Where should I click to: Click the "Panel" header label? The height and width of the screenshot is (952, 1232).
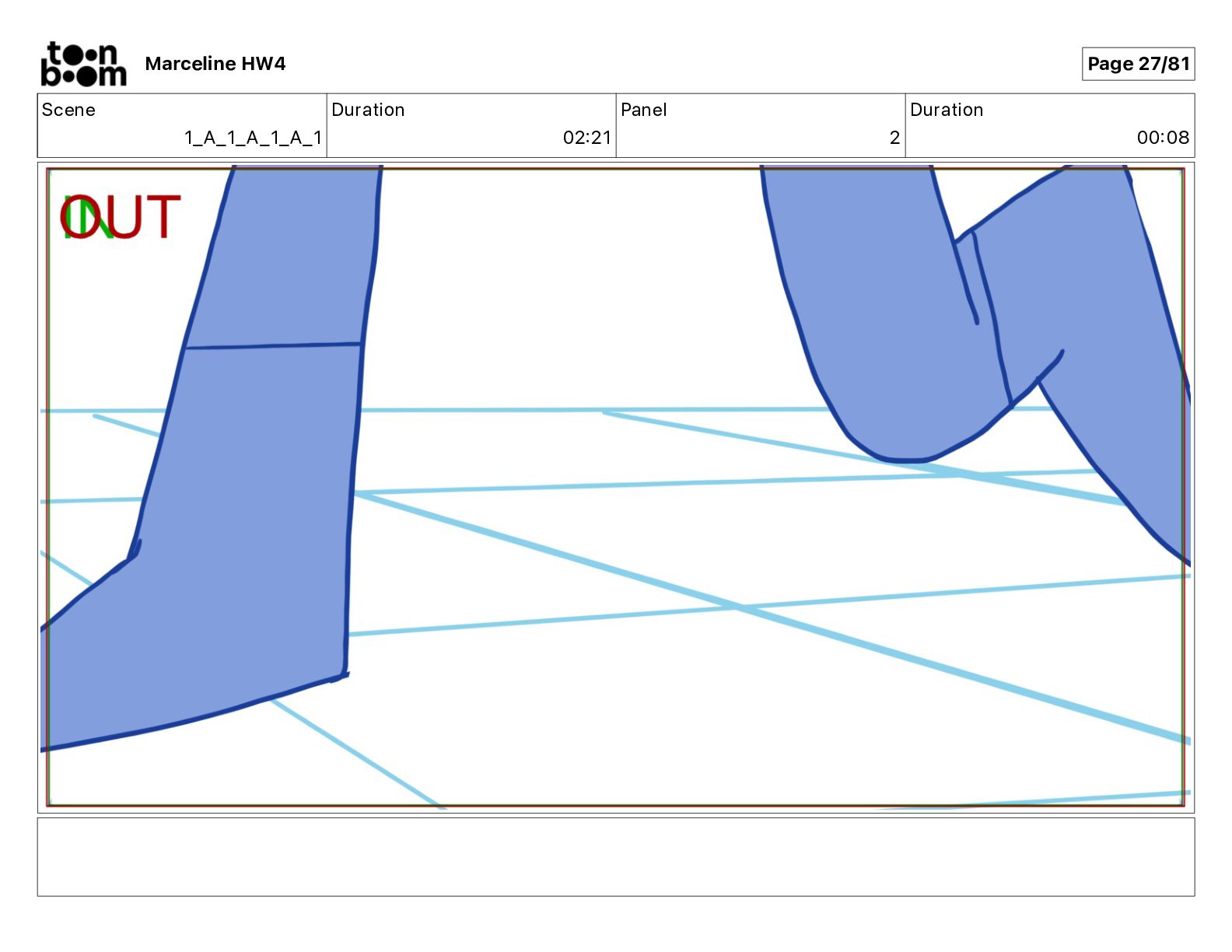644,110
